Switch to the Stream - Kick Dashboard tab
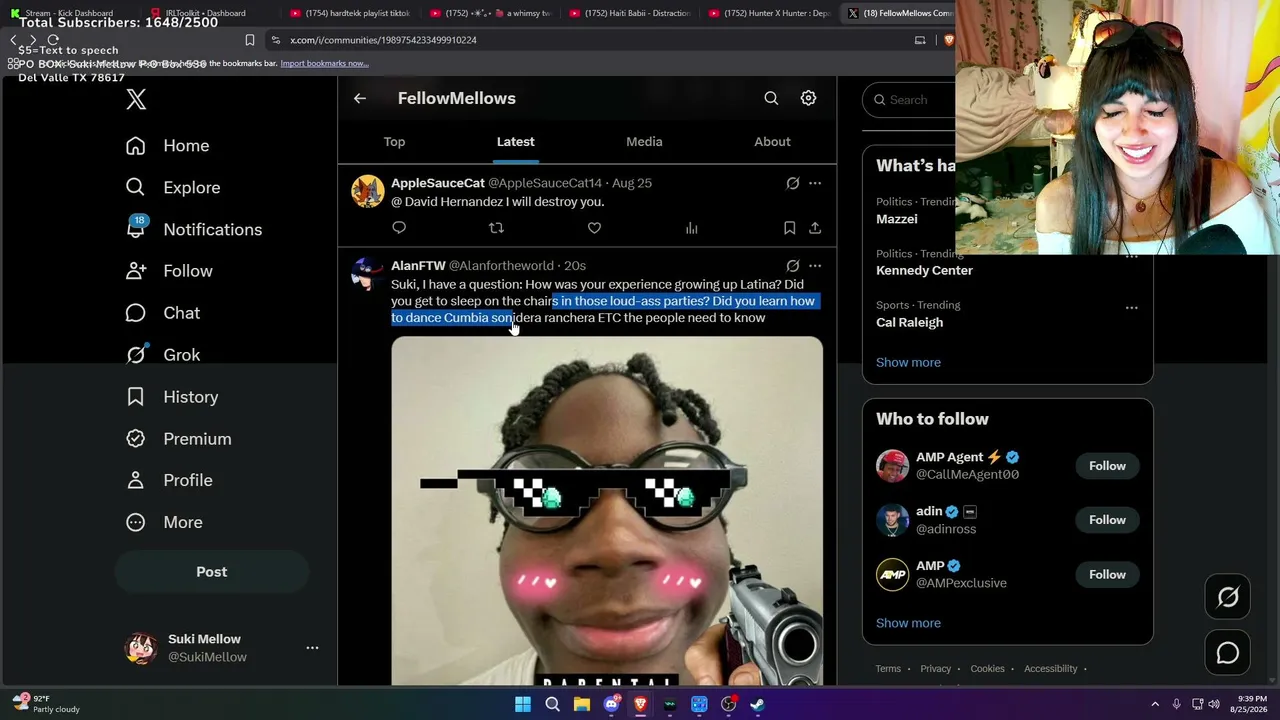 [x=70, y=13]
